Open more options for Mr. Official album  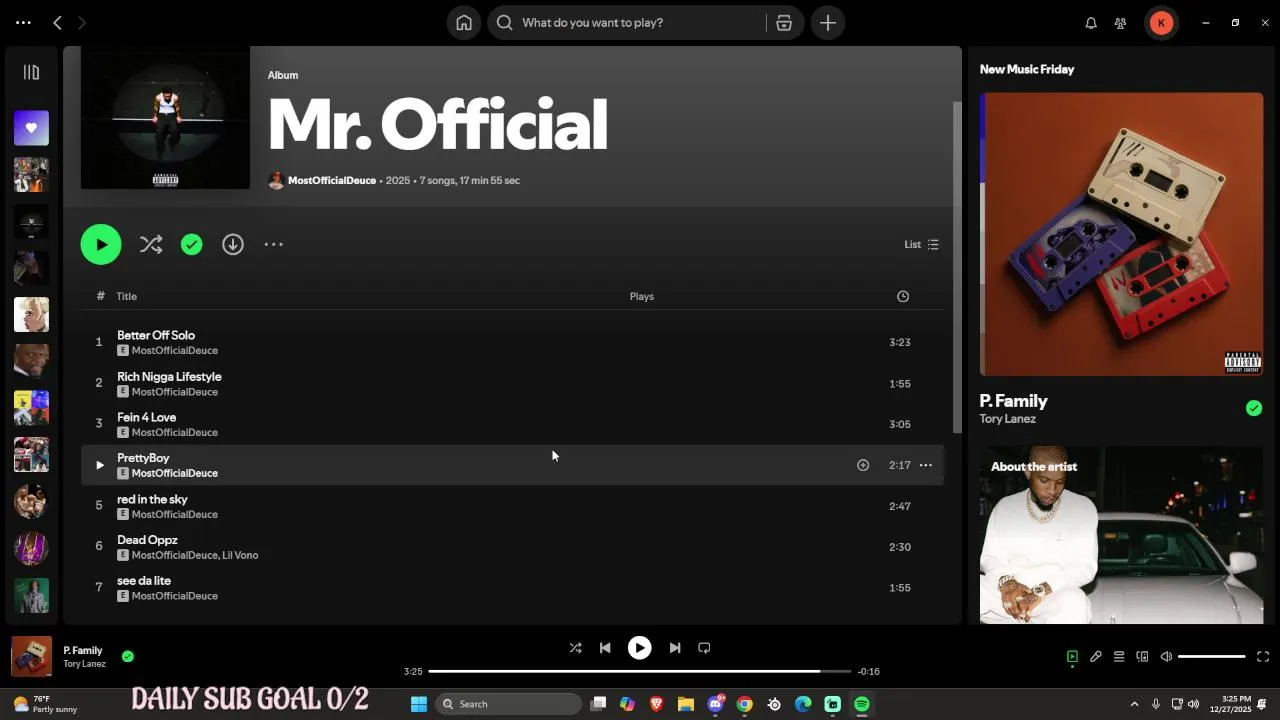[x=274, y=244]
